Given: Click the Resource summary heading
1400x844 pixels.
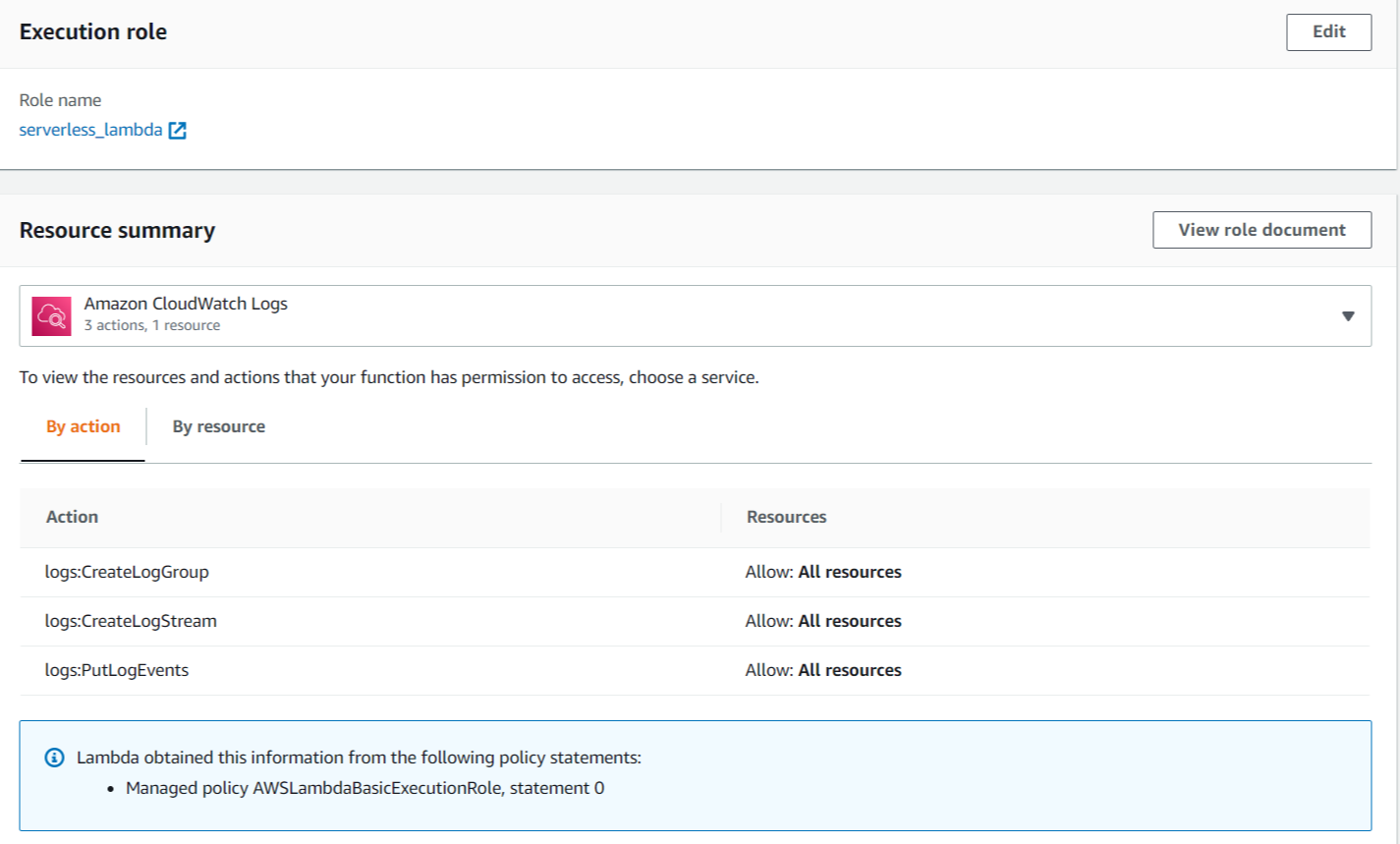Looking at the screenshot, I should pyautogui.click(x=117, y=231).
